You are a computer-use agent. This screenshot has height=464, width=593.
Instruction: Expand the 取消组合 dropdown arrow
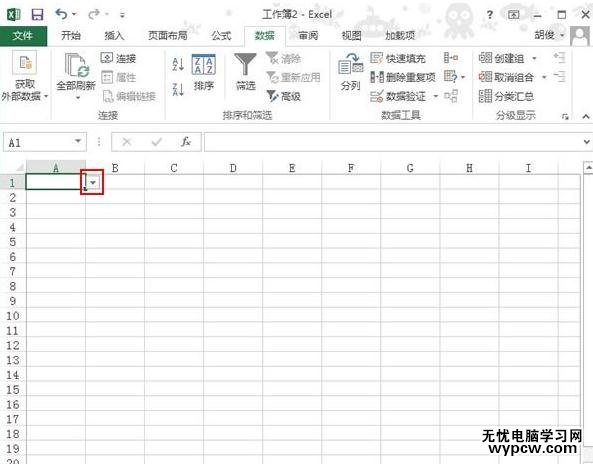coord(544,77)
